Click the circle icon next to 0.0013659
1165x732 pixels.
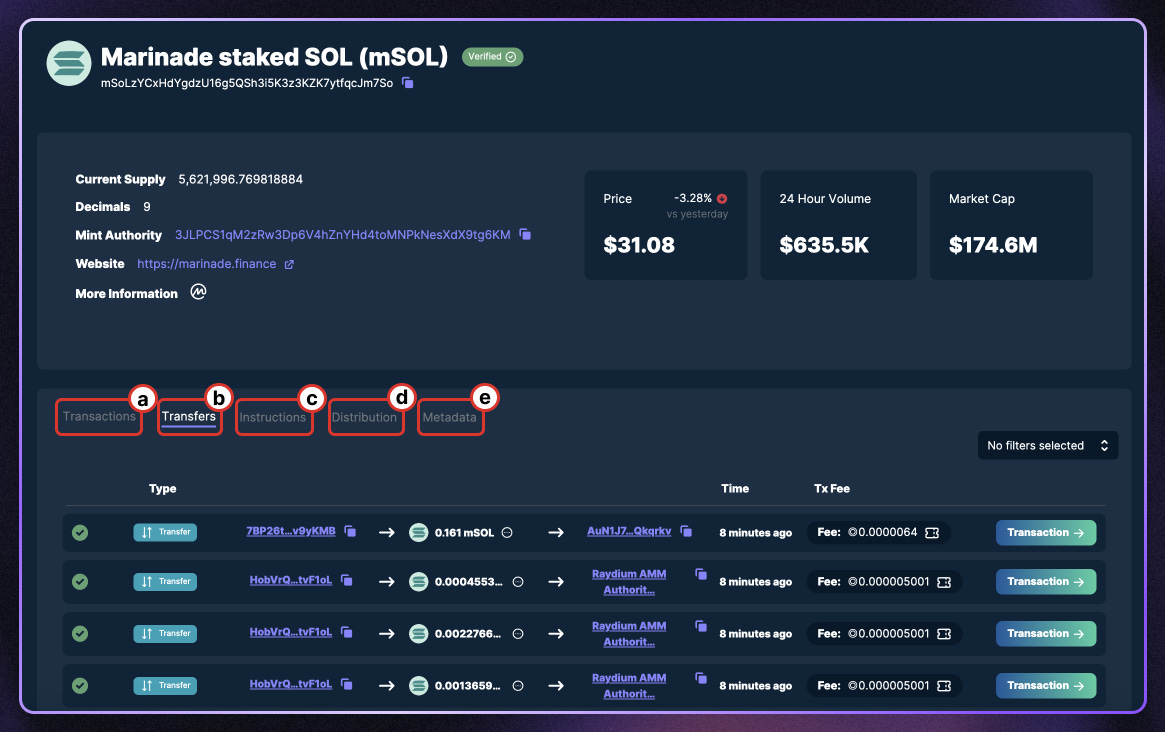click(x=518, y=686)
